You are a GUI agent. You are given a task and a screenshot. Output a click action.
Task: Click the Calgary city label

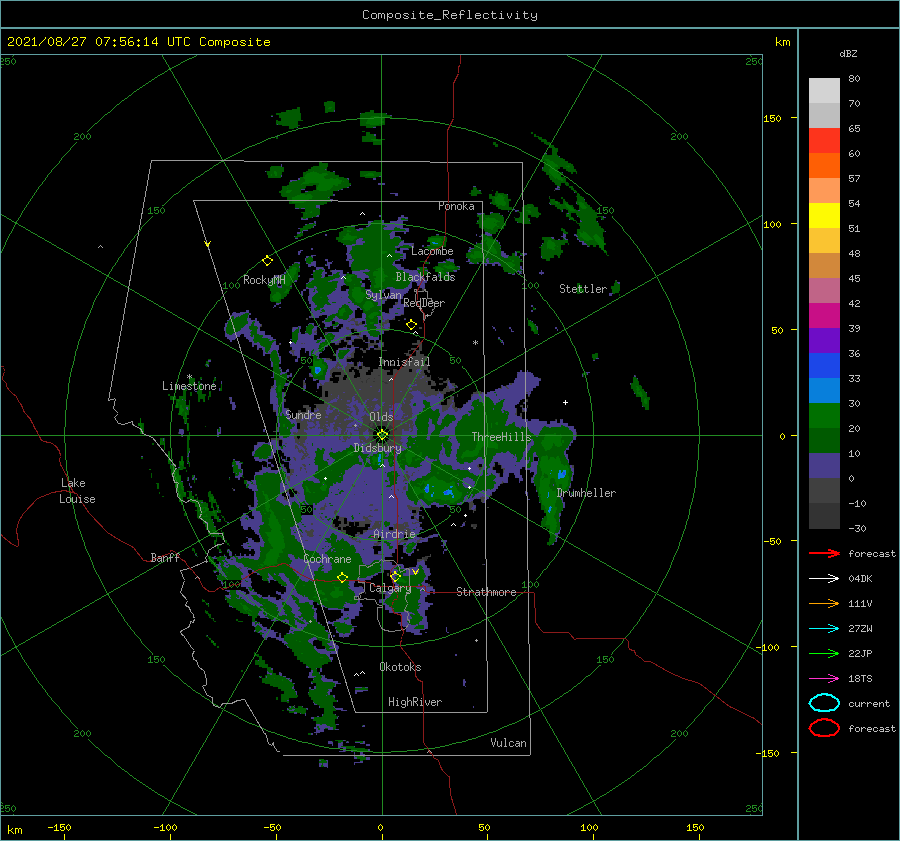coord(390,588)
